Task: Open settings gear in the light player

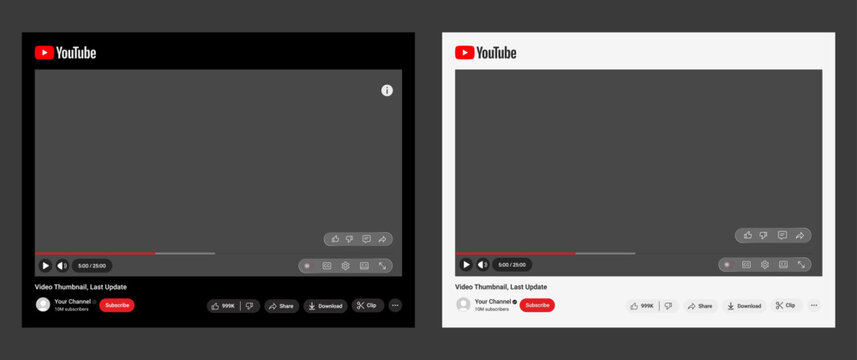Action: 765,265
